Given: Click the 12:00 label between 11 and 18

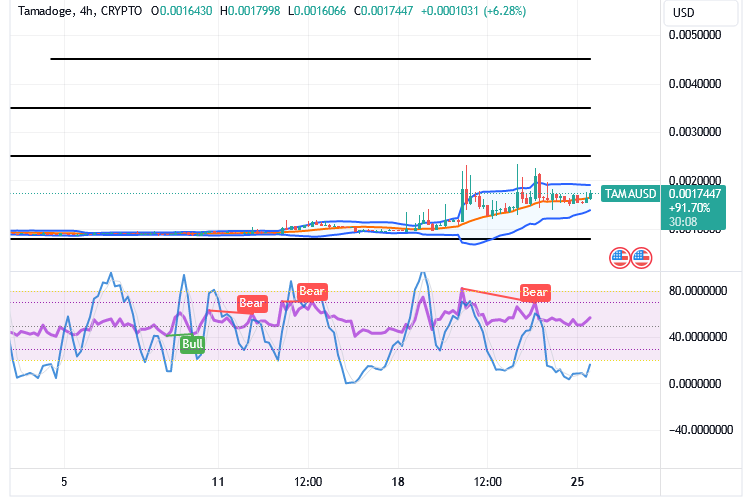Looking at the screenshot, I should 308,482.
